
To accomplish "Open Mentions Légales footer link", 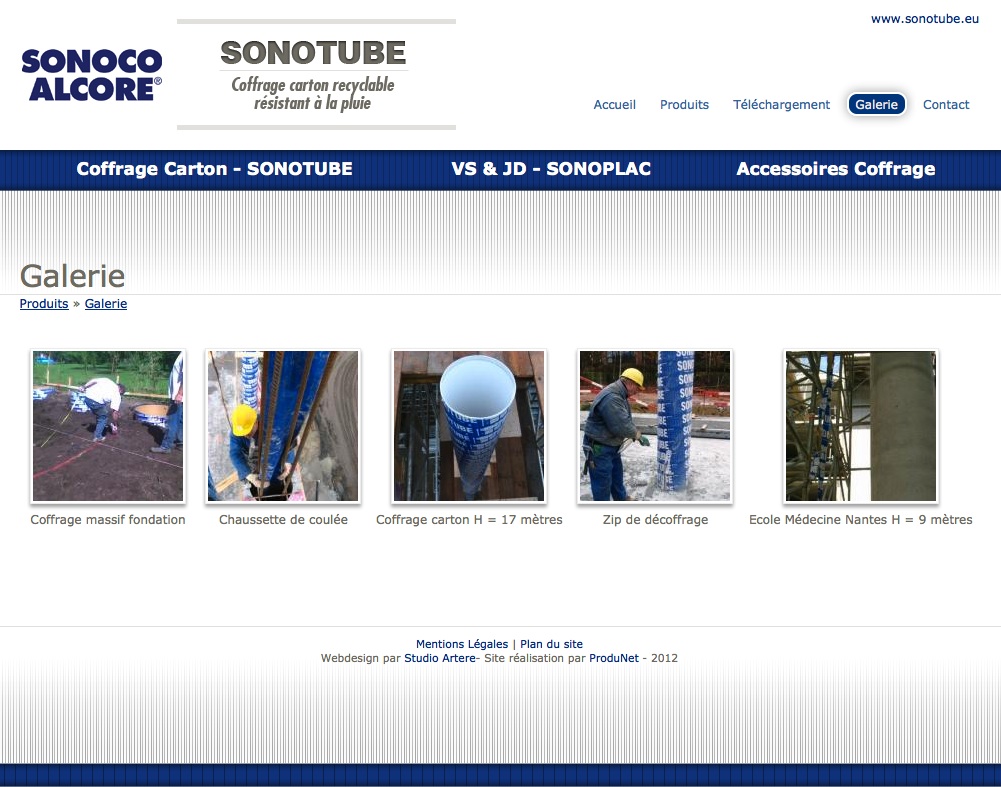I will [x=462, y=644].
